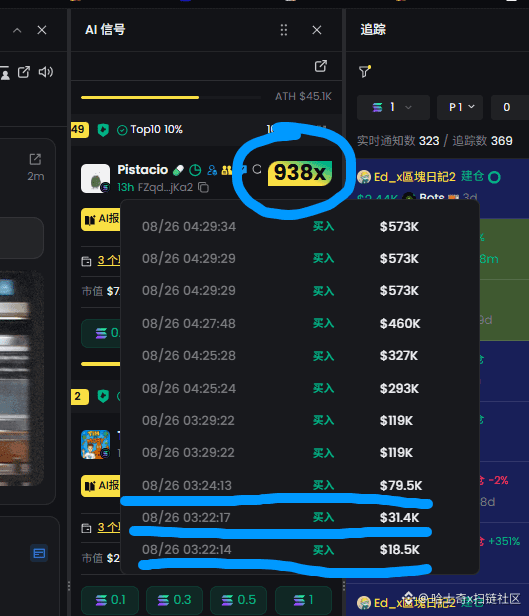Click the pill icon next to Pistacio
The width and height of the screenshot is (529, 616).
coord(178,170)
